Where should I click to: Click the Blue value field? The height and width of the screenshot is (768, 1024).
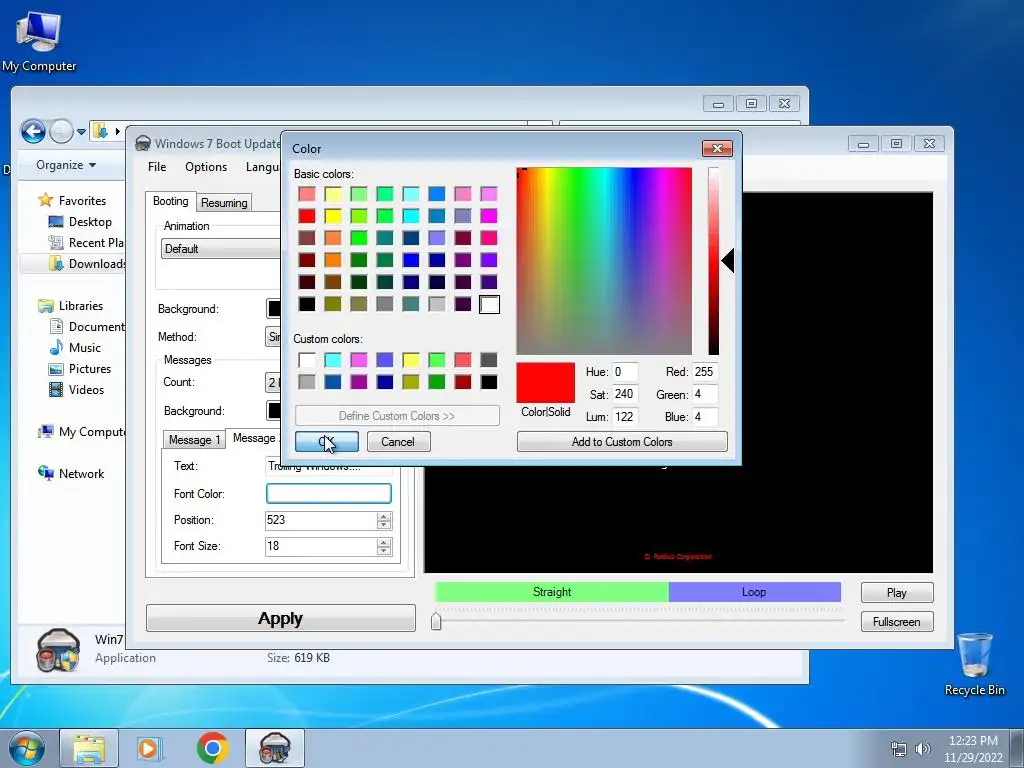point(705,417)
